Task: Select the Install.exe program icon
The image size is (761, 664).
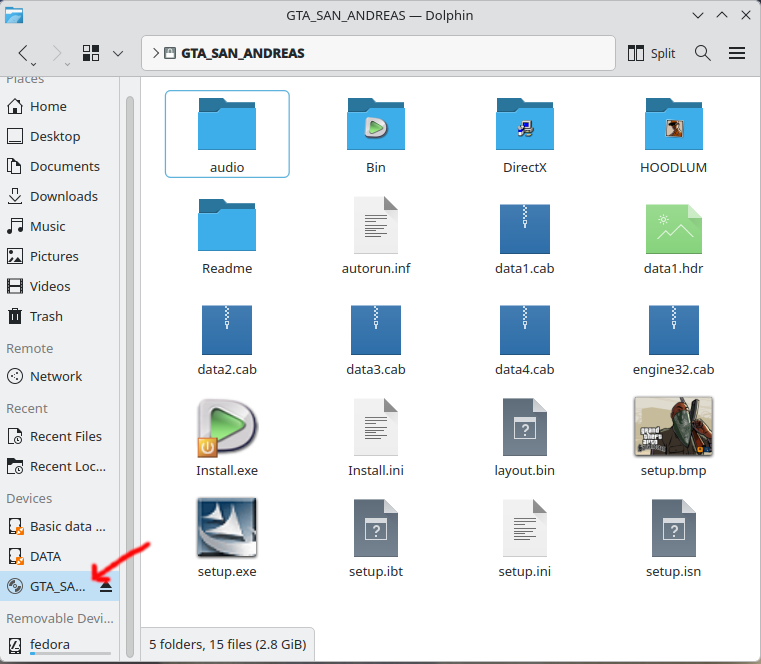Action: pos(227,428)
